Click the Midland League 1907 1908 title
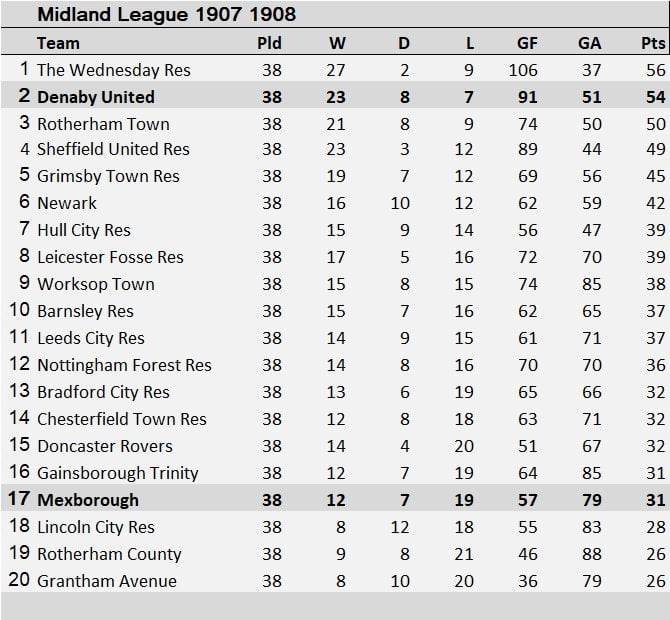Image resolution: width=670 pixels, height=620 pixels. (166, 15)
